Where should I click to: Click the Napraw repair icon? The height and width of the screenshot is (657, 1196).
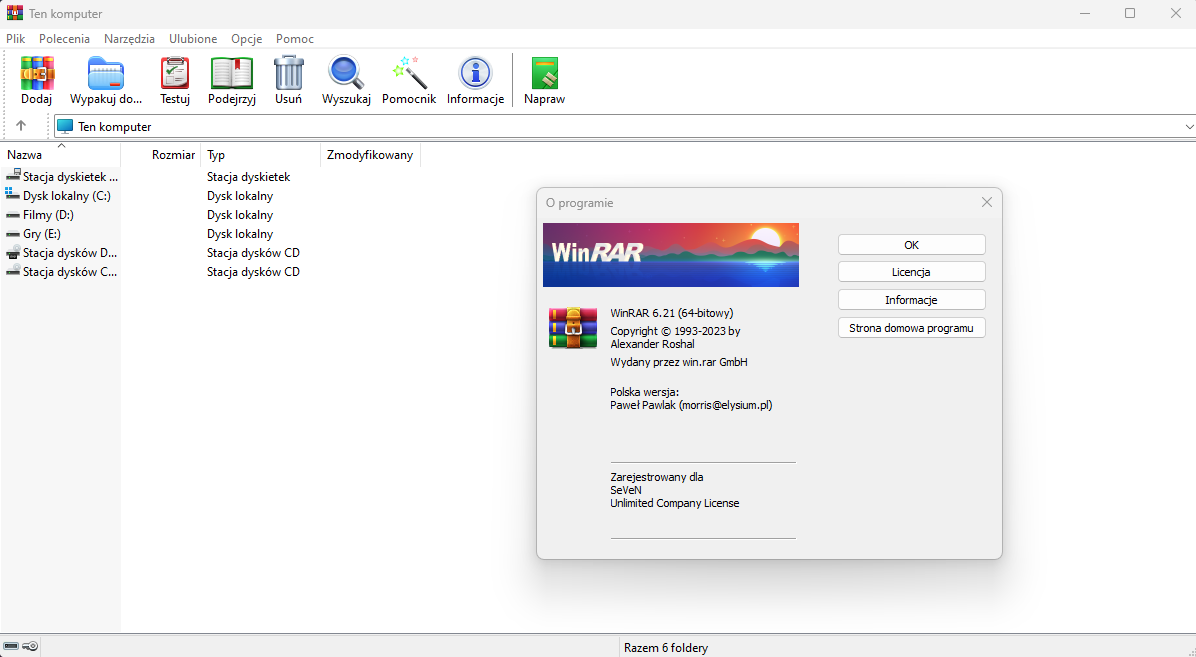[545, 73]
